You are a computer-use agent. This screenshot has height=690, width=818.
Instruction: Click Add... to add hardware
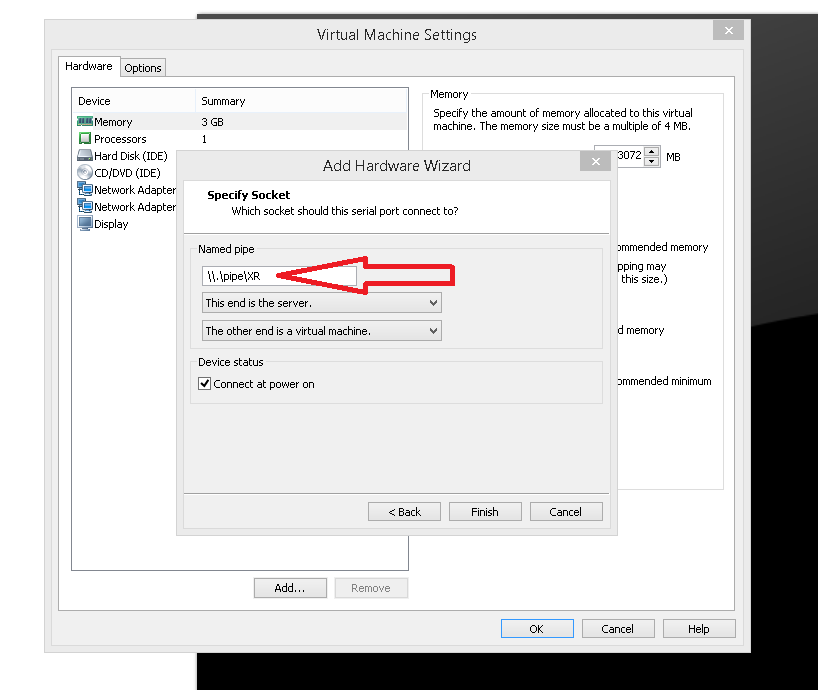pos(290,588)
